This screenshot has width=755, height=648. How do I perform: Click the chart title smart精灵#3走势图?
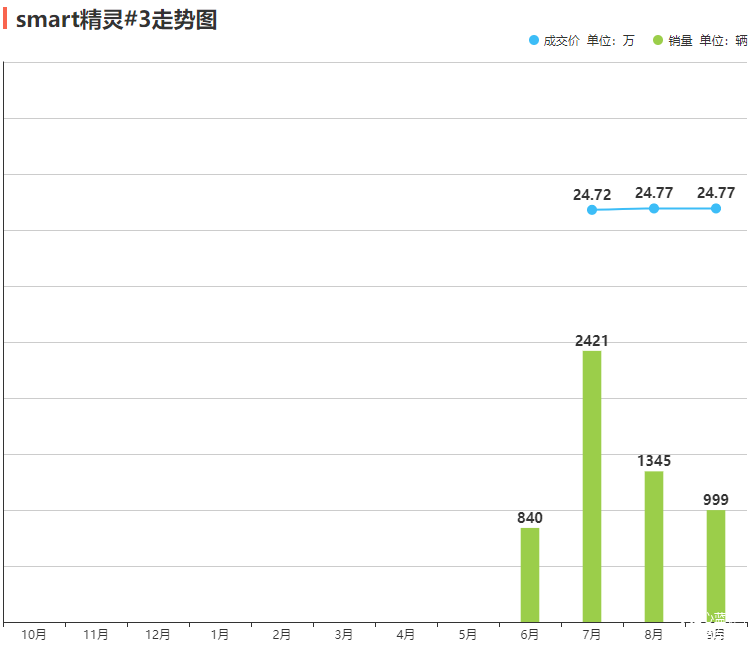[116, 19]
